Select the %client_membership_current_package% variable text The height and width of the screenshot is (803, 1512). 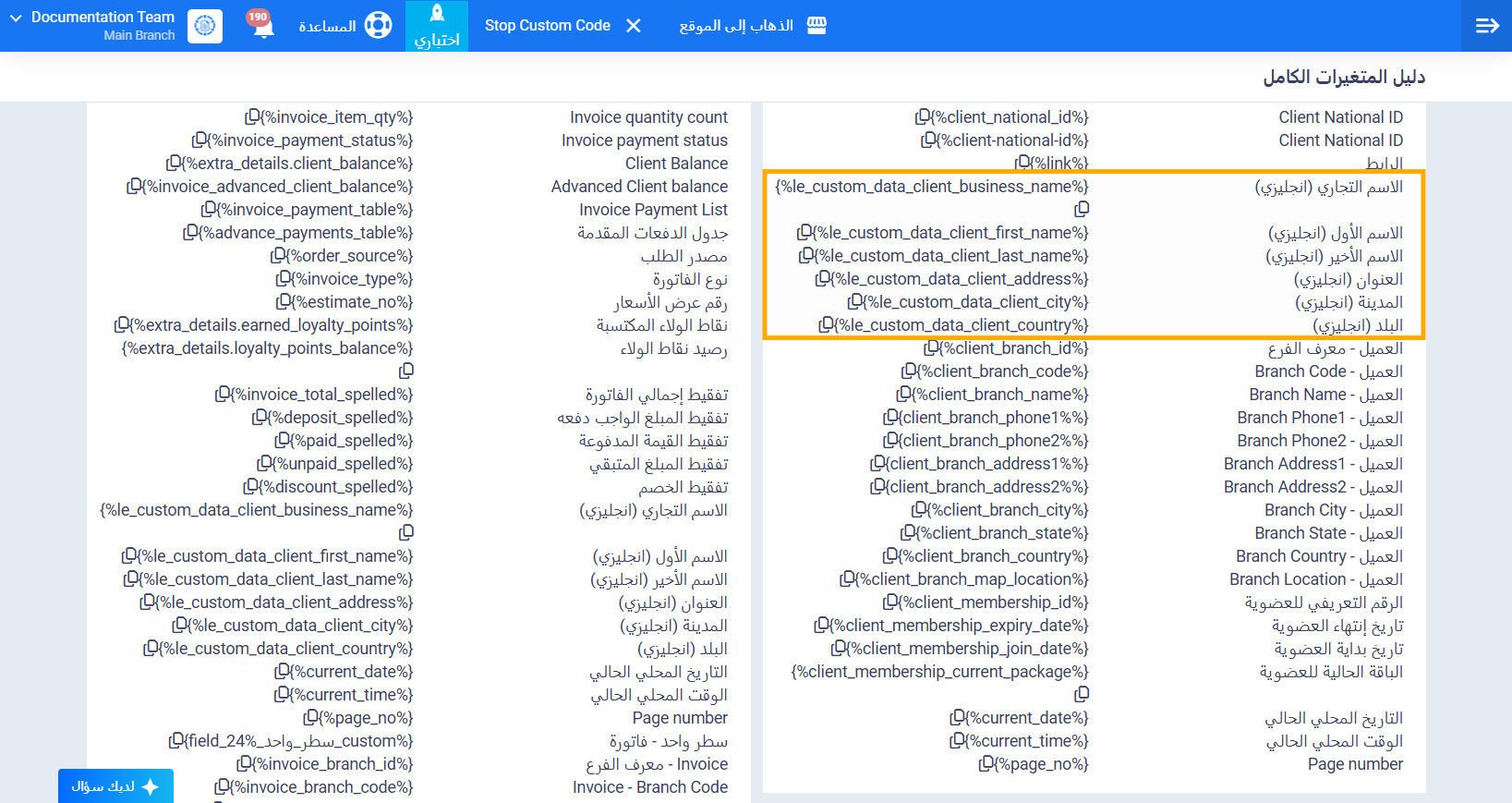click(x=940, y=672)
